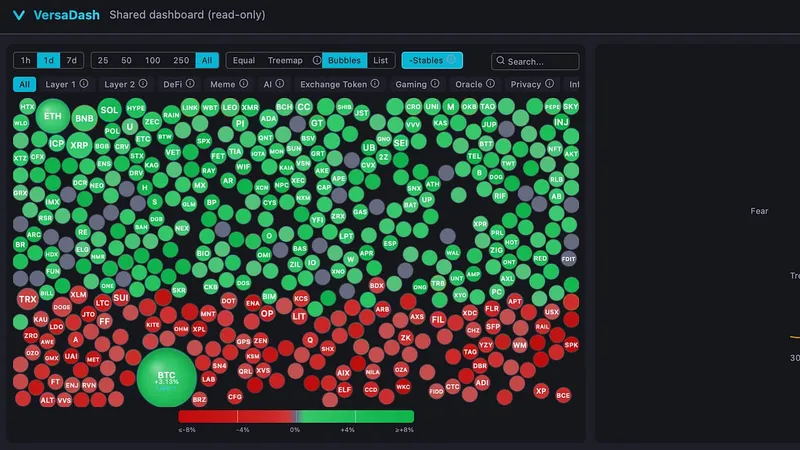Select the Meme category tab
800x450 pixels.
tap(229, 84)
